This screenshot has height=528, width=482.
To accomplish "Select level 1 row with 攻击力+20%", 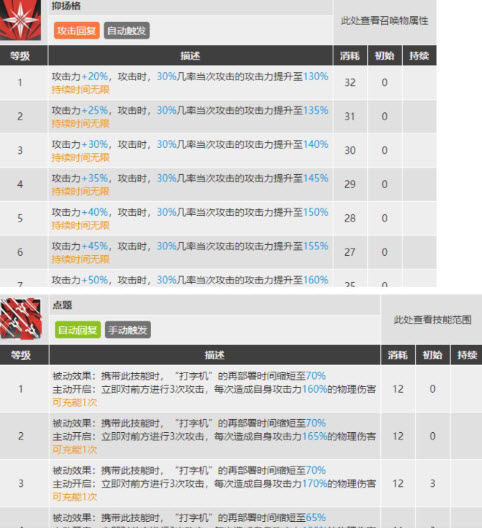I will click(x=218, y=82).
